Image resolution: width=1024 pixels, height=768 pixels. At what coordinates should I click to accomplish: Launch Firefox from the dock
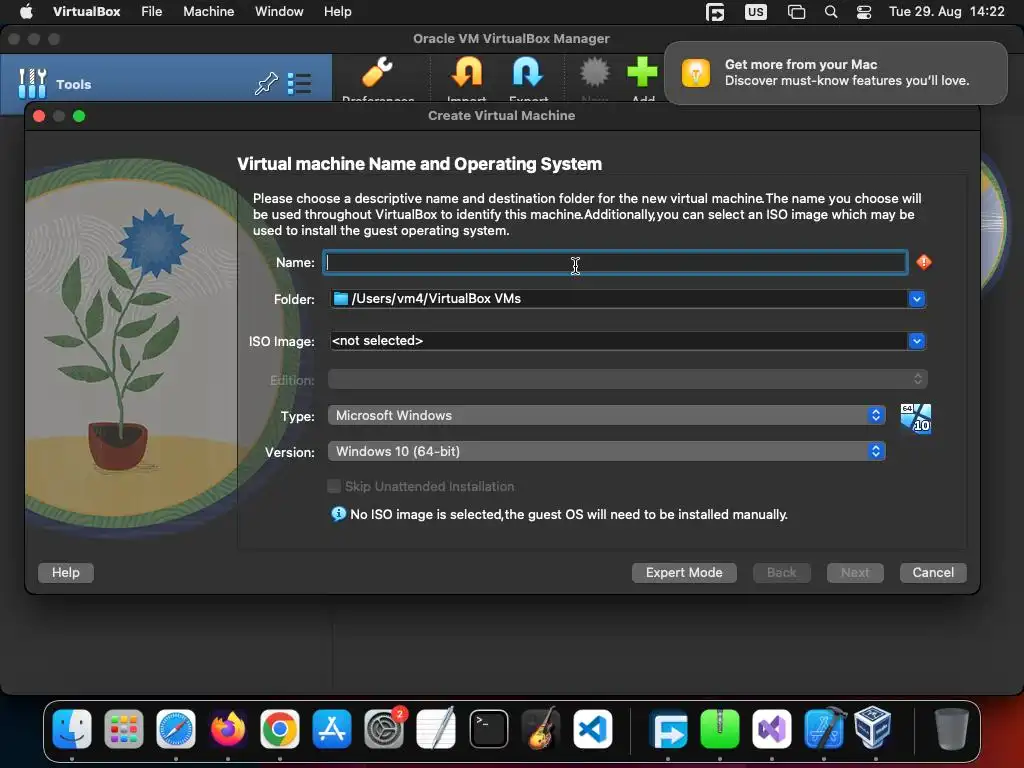[x=228, y=729]
